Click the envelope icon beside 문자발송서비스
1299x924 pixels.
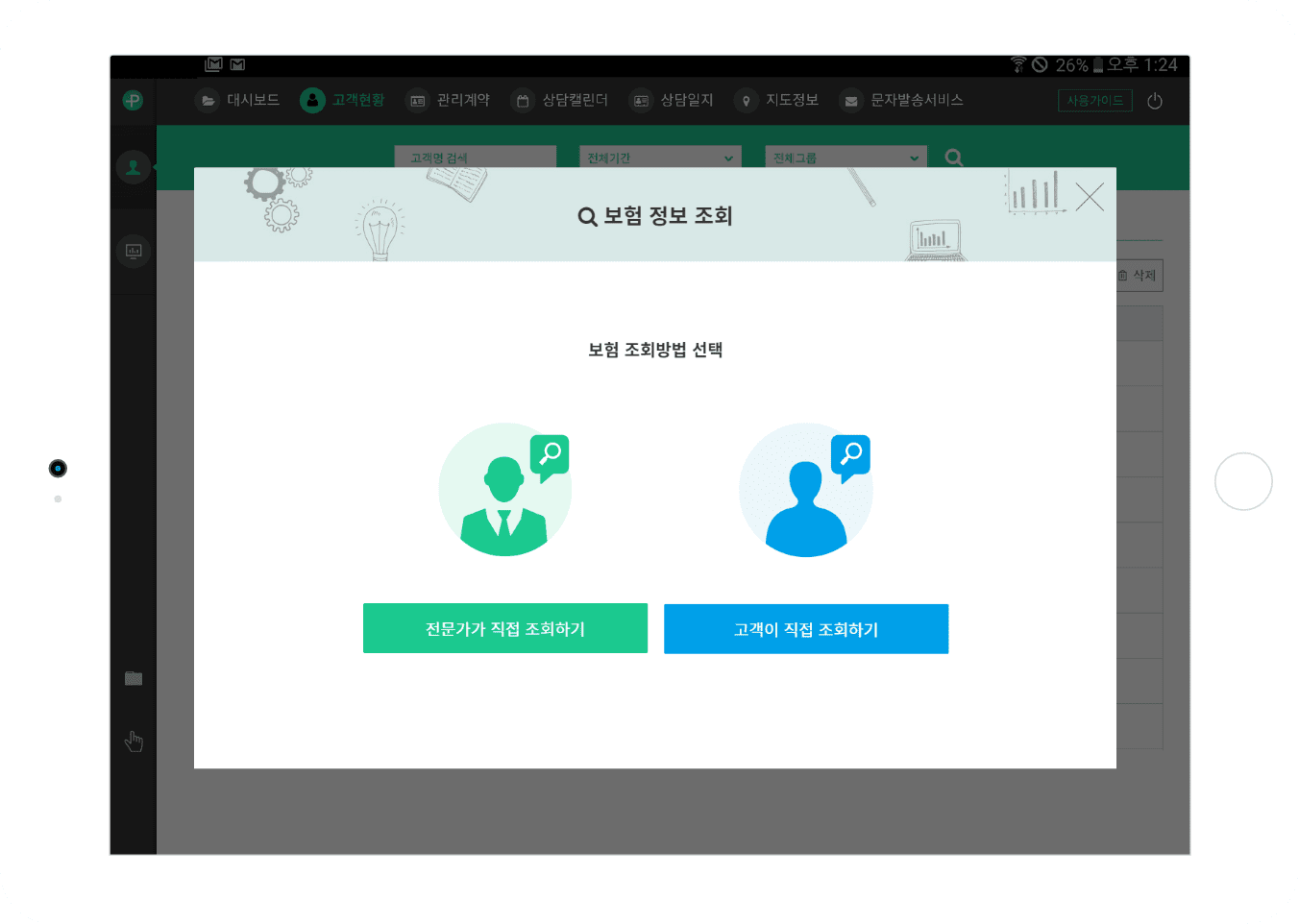(851, 100)
